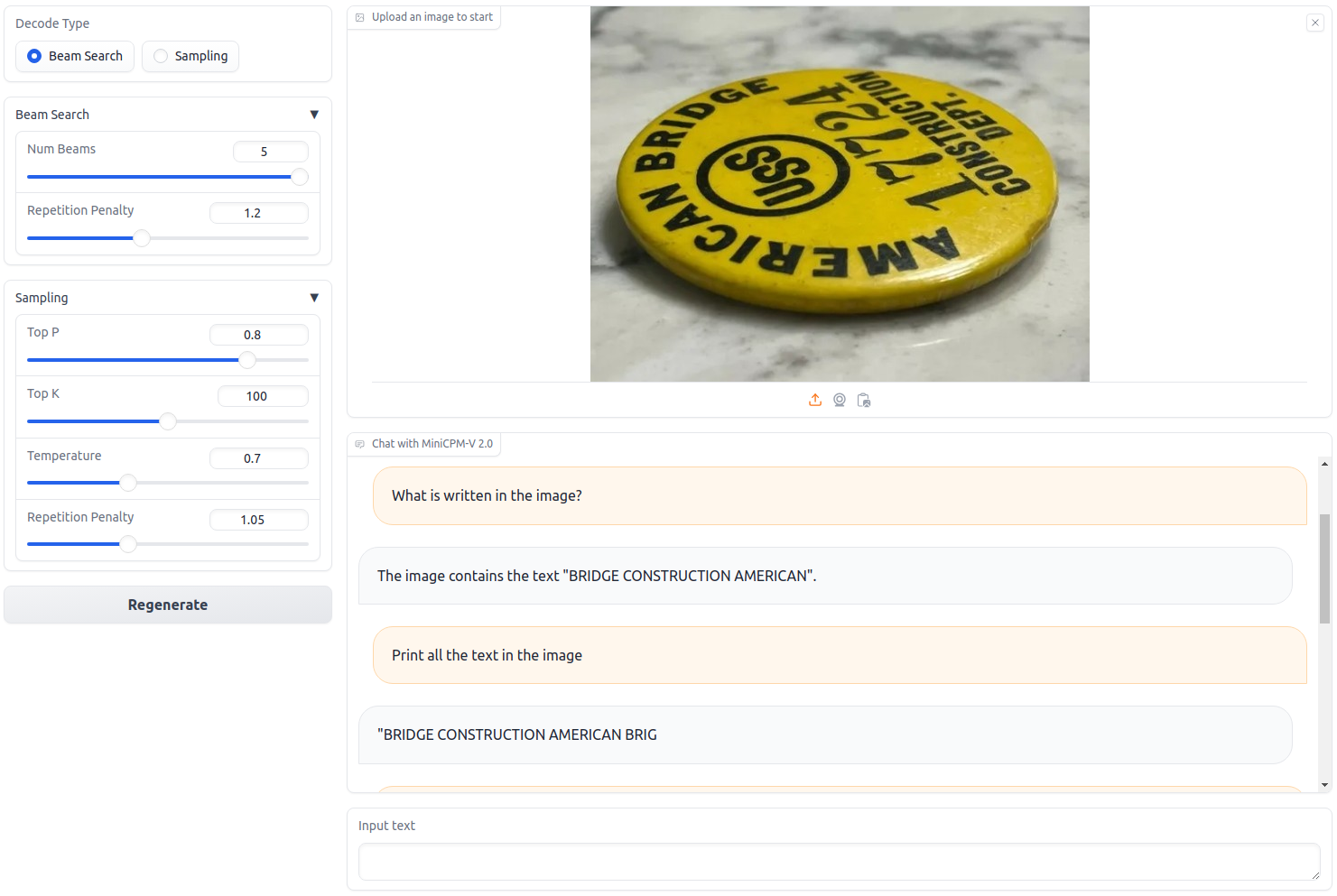Click the webcam capture icon below the image
Screen dimensions: 1337x896
point(840,400)
